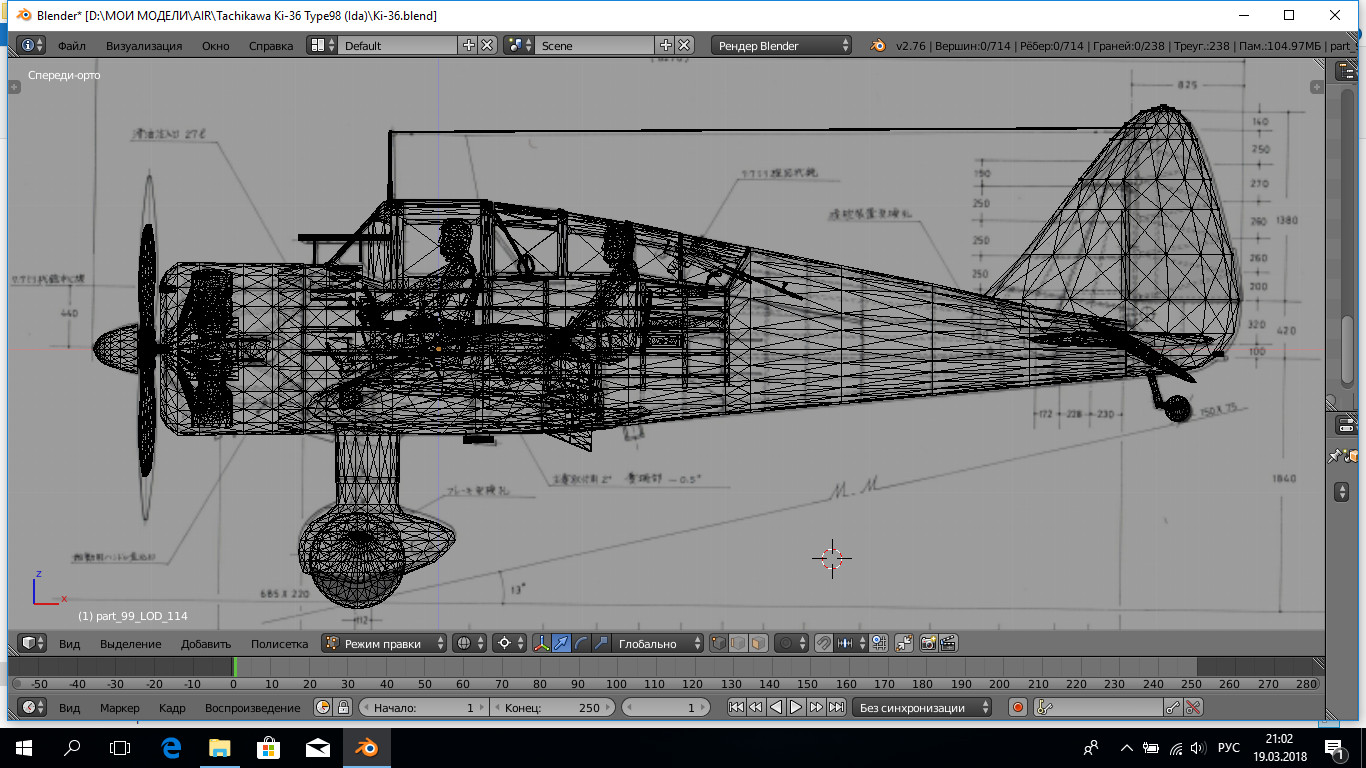The height and width of the screenshot is (768, 1366).
Task: Jump to the last frame of the timeline
Action: pyautogui.click(x=836, y=708)
